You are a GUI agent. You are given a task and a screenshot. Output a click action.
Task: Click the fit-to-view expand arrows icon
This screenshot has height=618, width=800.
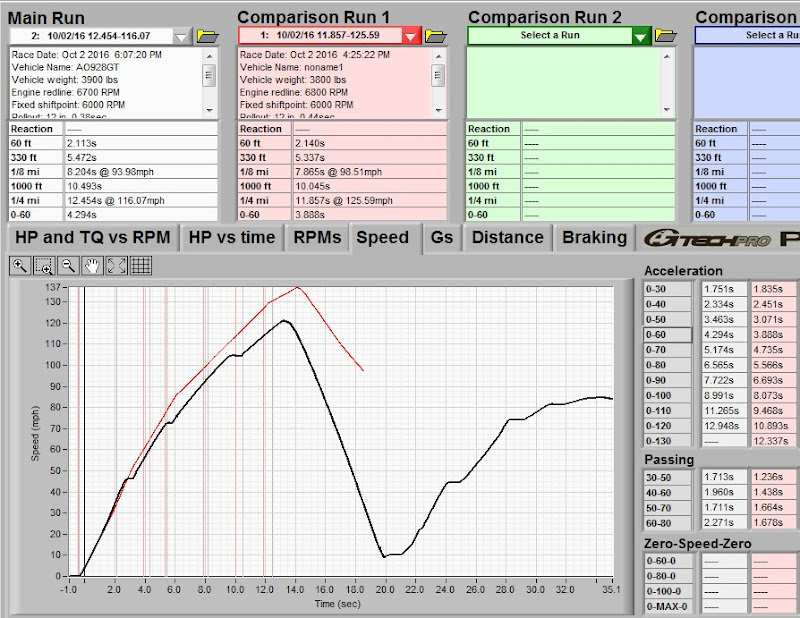coord(117,266)
